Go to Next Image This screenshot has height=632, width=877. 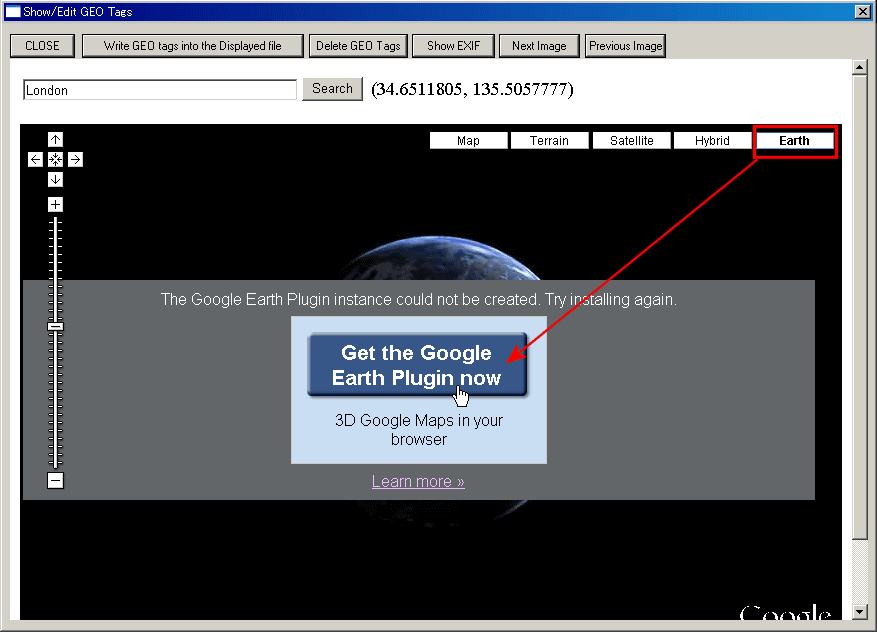click(539, 46)
